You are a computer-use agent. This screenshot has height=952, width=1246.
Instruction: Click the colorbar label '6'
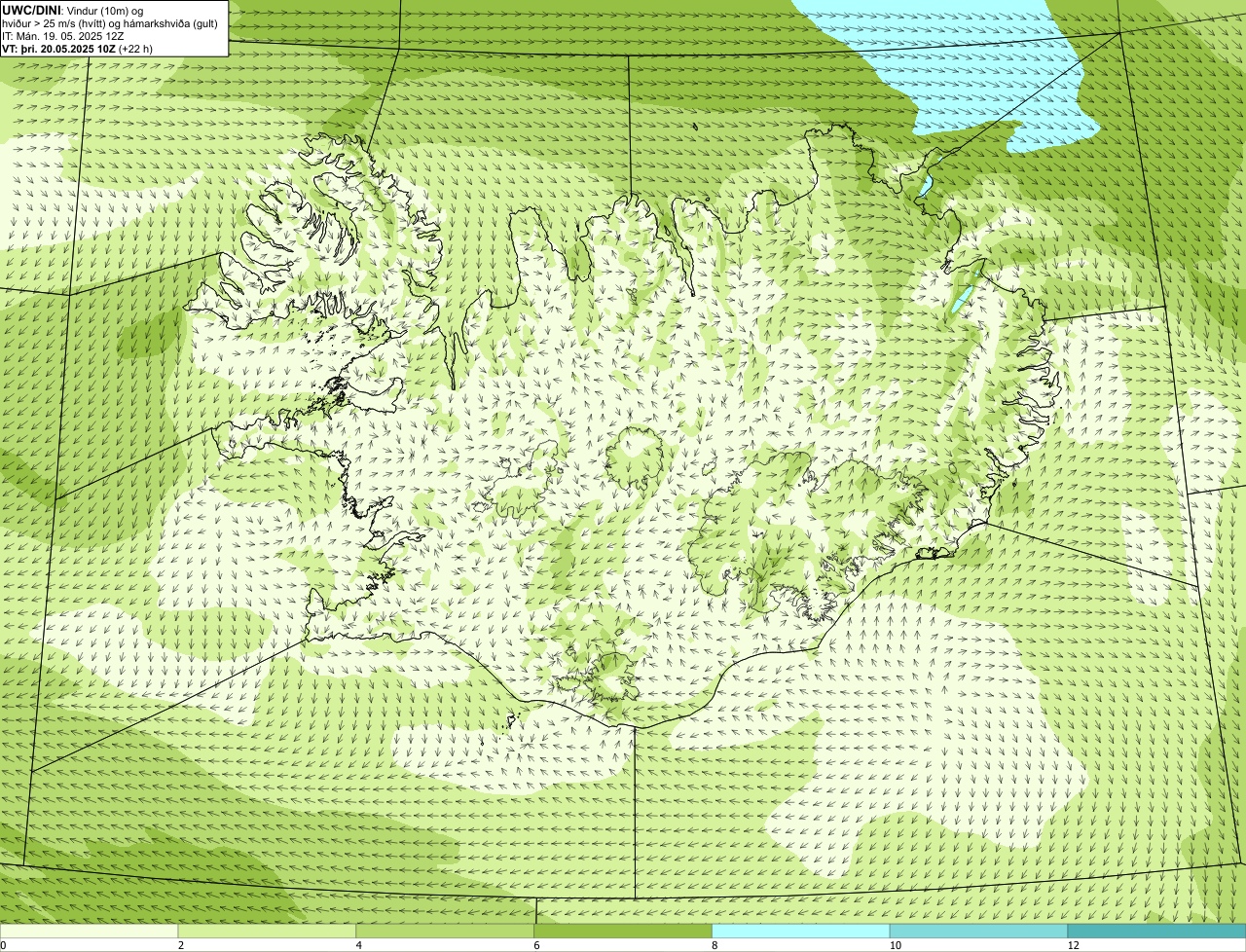point(536,945)
